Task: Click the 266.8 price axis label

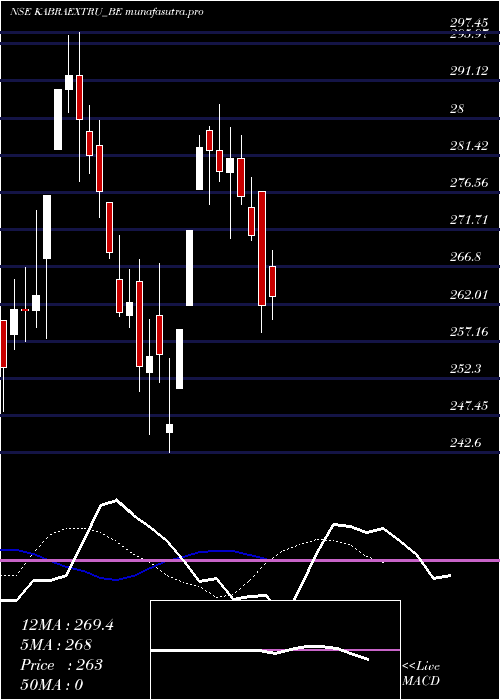Action: 466,257
